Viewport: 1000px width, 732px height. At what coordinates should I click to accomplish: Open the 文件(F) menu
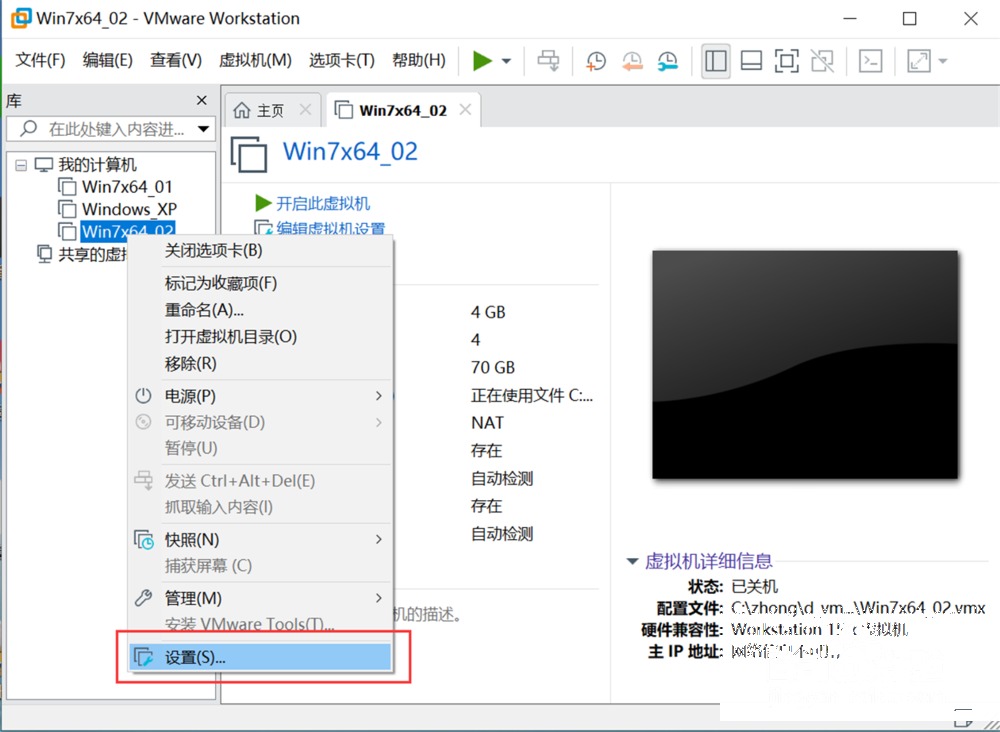click(40, 60)
